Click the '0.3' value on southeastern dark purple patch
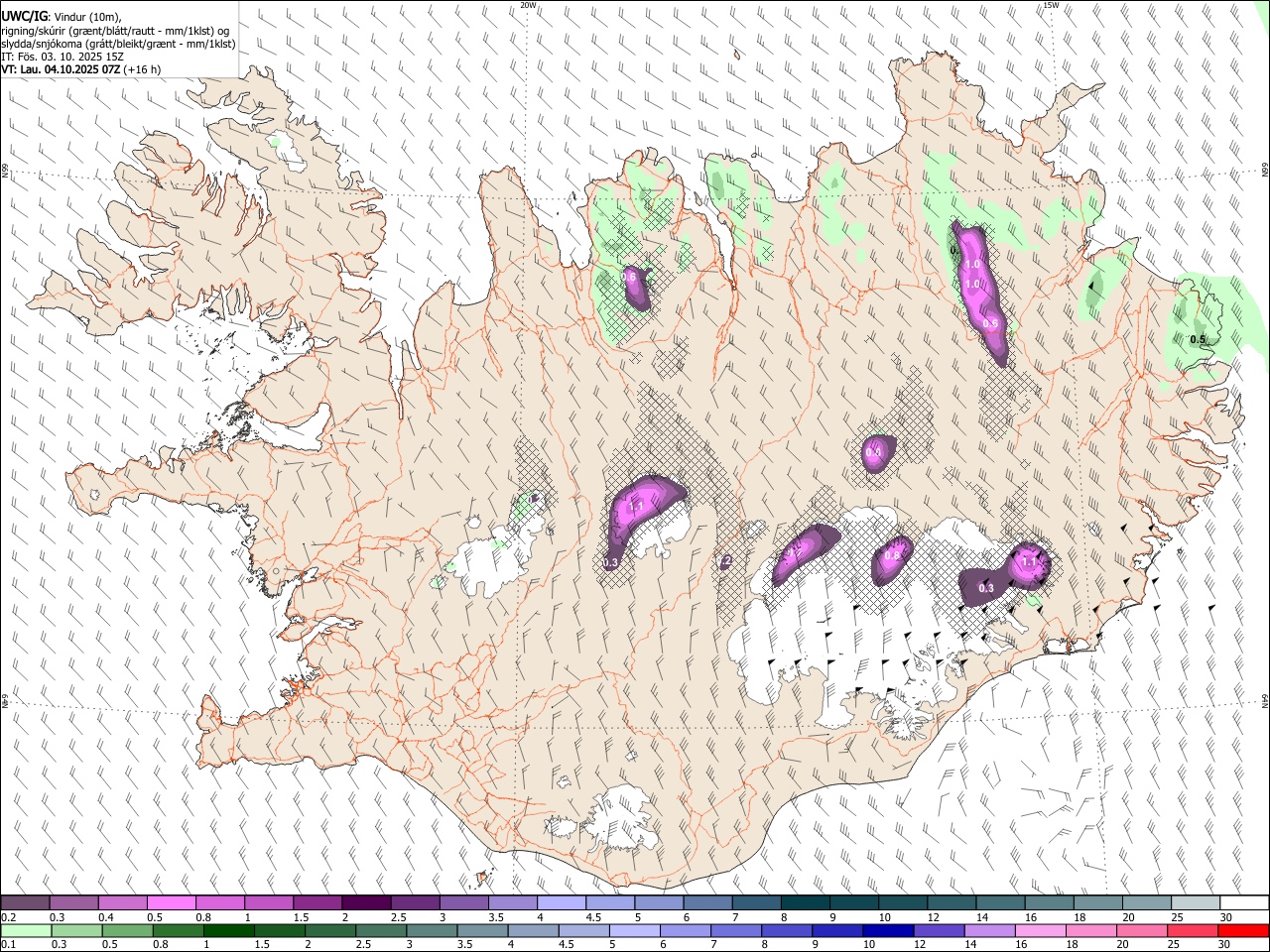The width and height of the screenshot is (1270, 952). tap(986, 589)
